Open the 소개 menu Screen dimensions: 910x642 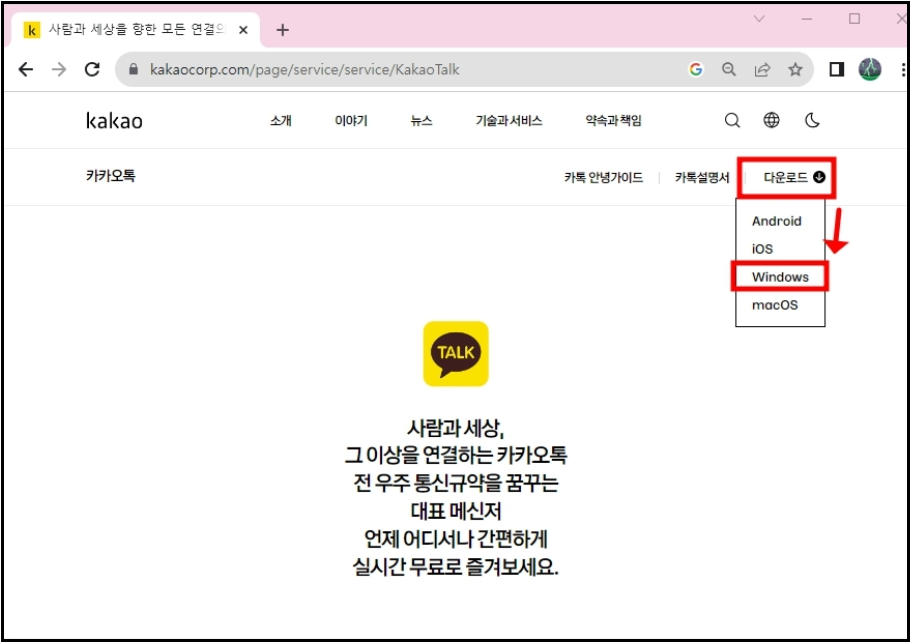coord(281,121)
